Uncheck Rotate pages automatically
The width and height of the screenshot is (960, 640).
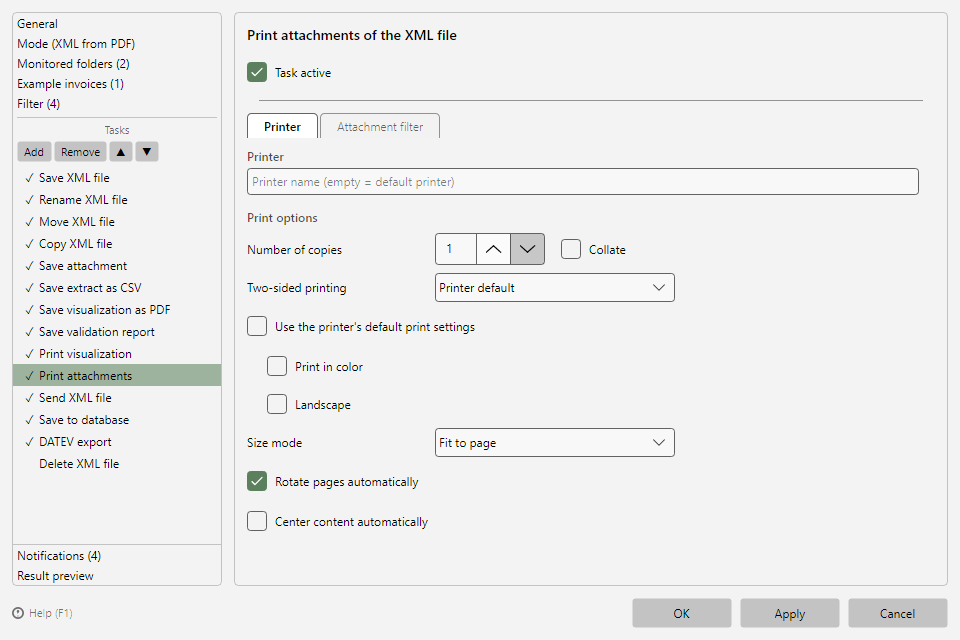[x=257, y=481]
